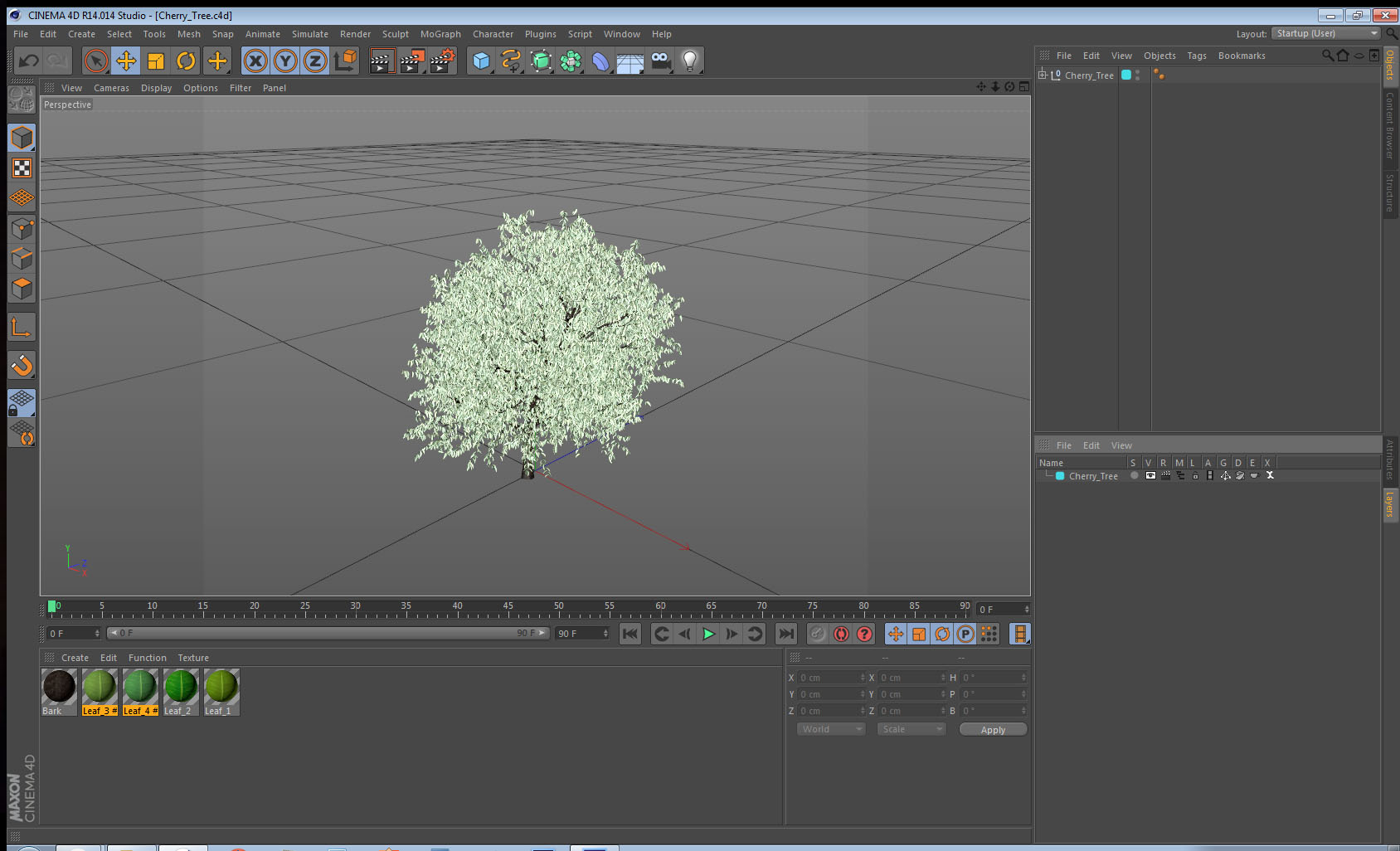Viewport: 1400px width, 851px height.
Task: Toggle Cherry_Tree layer view eye icon
Action: pyautogui.click(x=1150, y=475)
